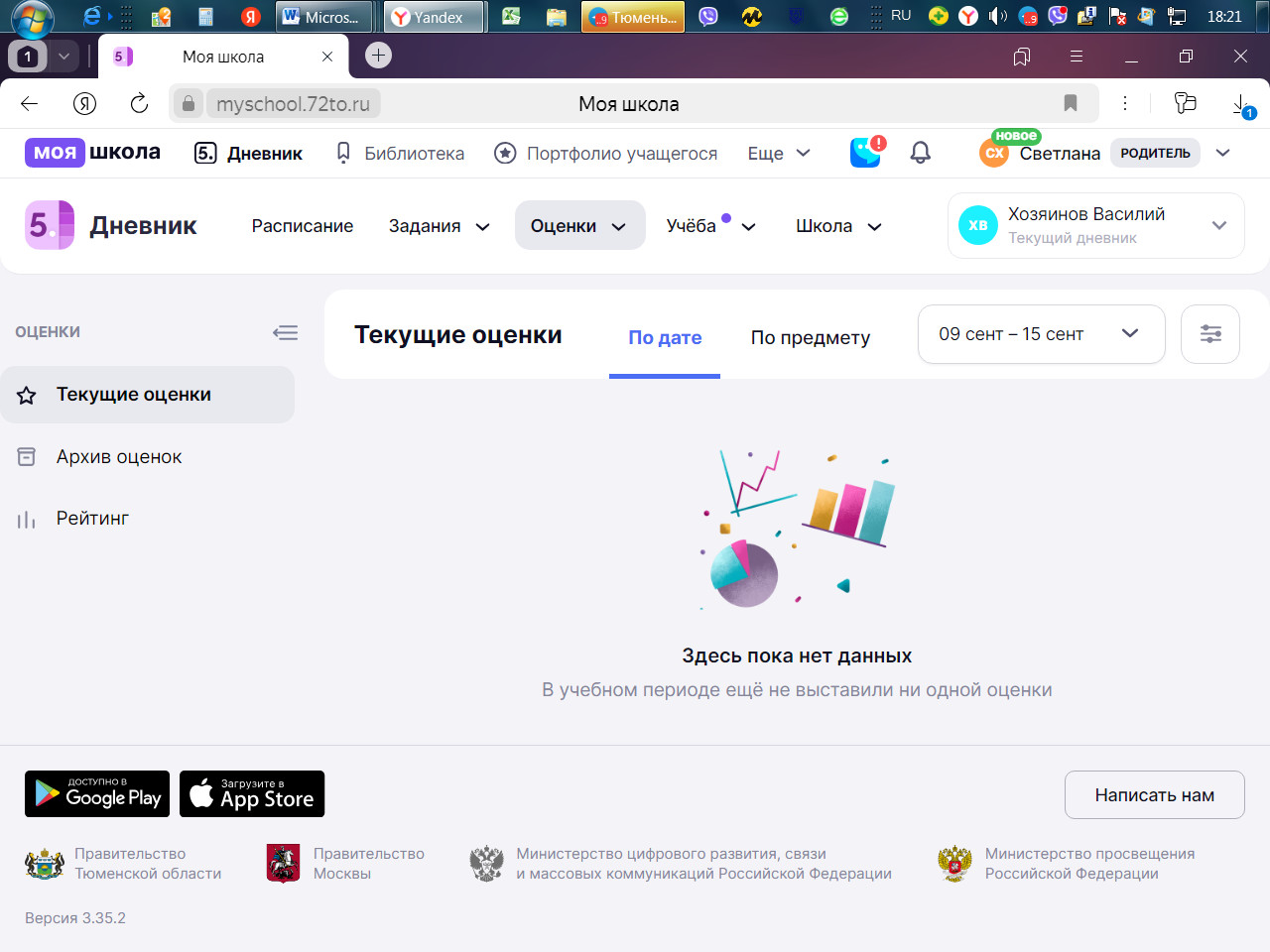
Task: Click the address bar showing myschool.72to.ru
Action: [x=294, y=104]
